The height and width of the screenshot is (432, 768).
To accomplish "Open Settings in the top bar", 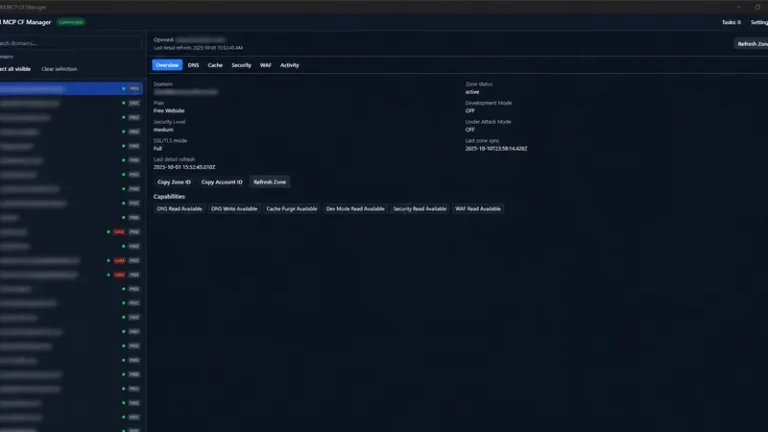I will click(759, 23).
